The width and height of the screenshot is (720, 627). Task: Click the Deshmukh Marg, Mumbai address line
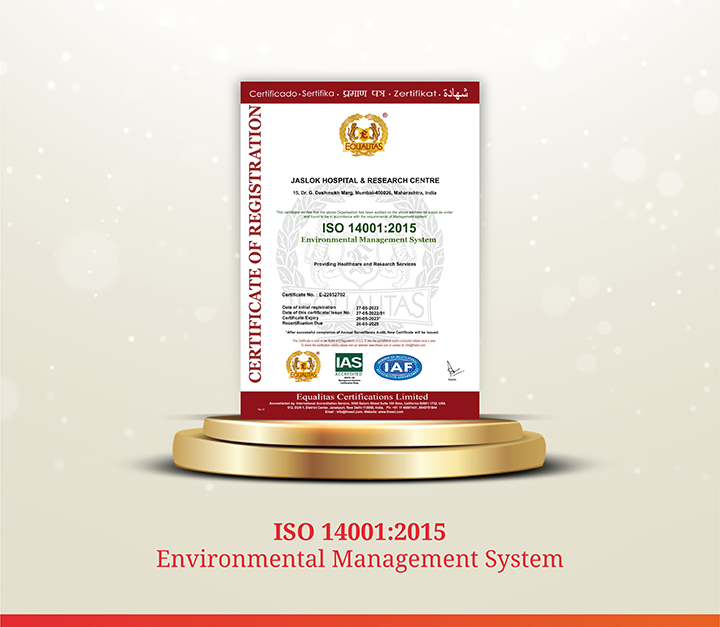(x=365, y=193)
